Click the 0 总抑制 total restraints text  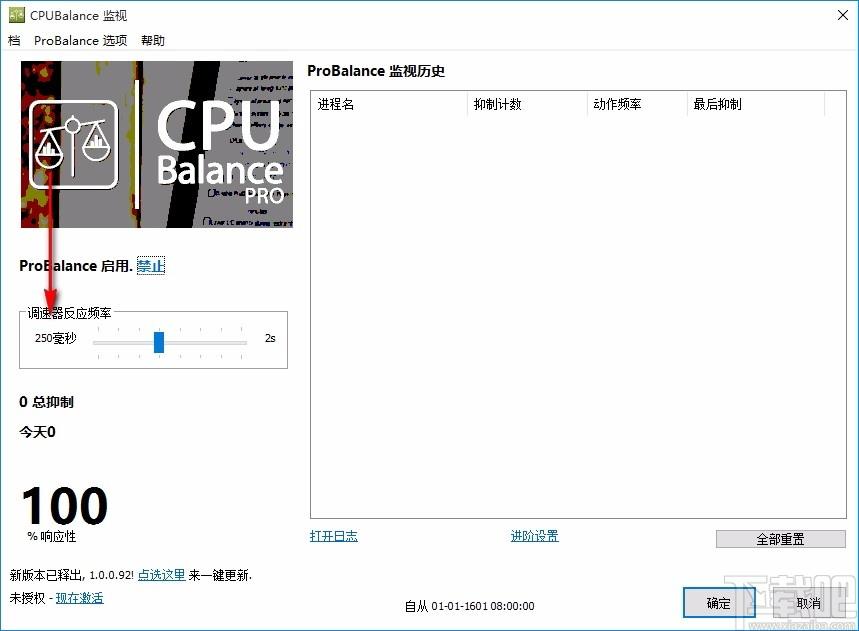click(47, 402)
